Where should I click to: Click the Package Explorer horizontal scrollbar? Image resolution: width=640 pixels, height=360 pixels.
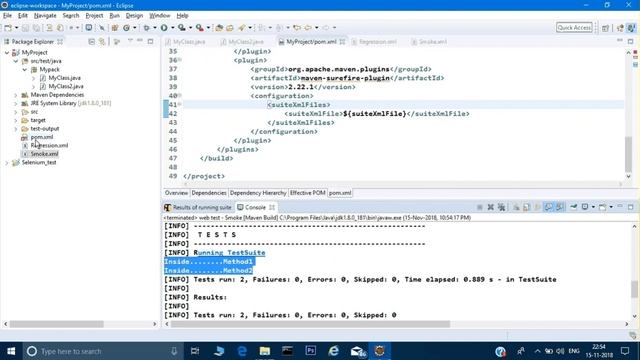click(57, 324)
